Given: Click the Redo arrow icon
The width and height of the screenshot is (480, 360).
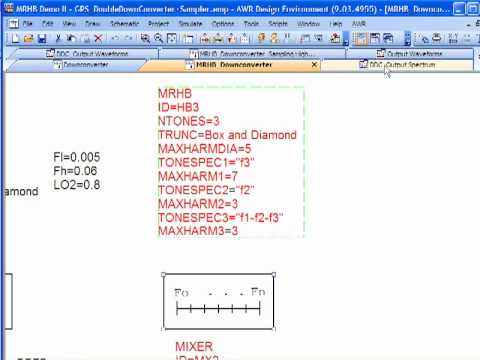Looking at the screenshot, I should click(x=128, y=38).
